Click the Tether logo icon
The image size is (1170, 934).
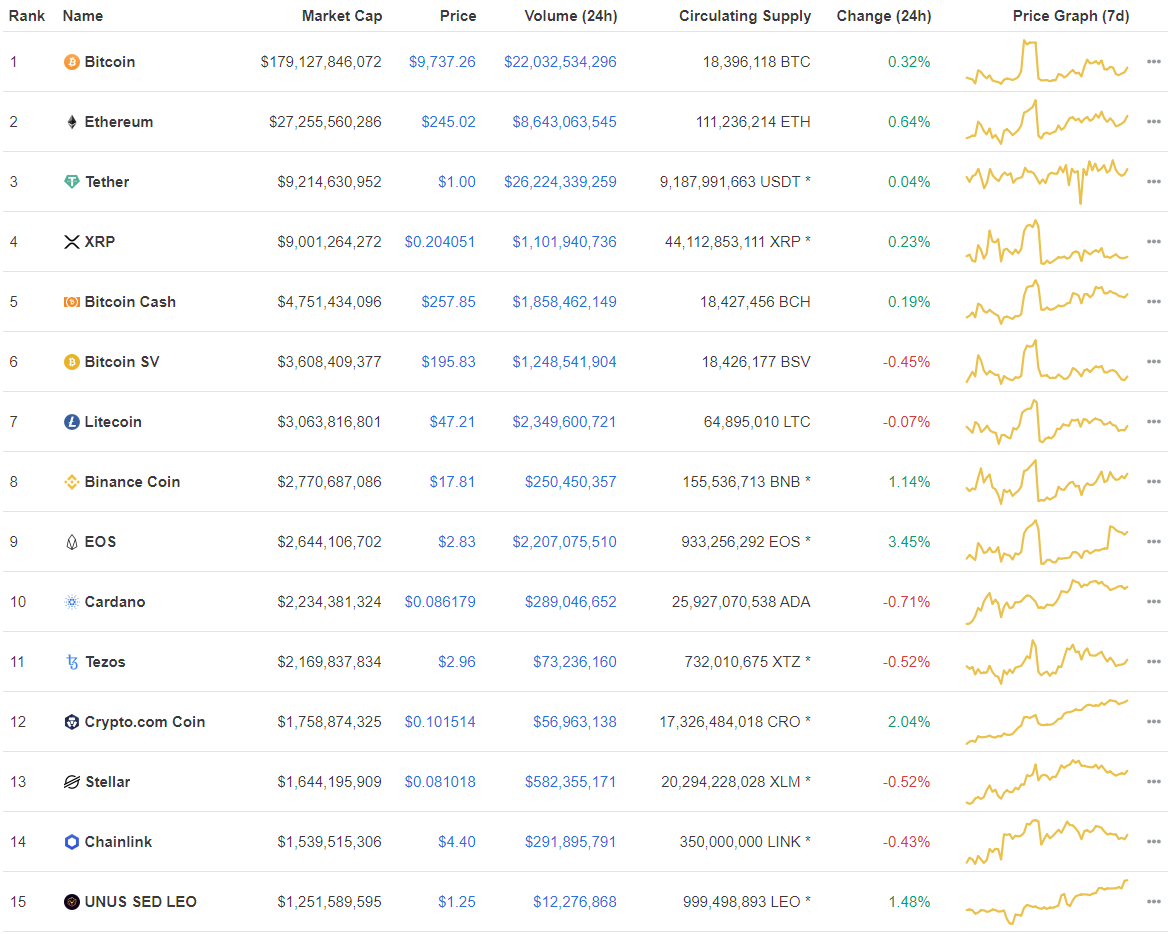coord(72,182)
